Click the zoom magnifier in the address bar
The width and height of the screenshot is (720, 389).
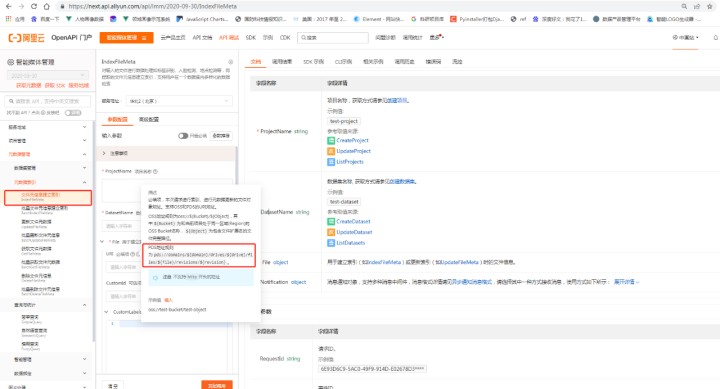point(684,6)
